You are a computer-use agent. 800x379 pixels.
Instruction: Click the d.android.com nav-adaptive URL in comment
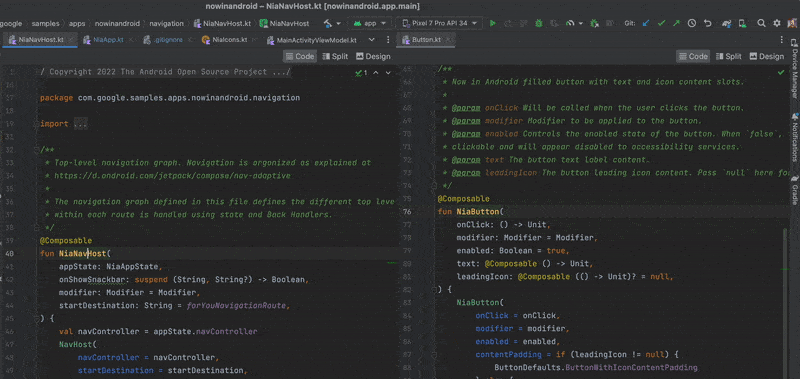[172, 175]
